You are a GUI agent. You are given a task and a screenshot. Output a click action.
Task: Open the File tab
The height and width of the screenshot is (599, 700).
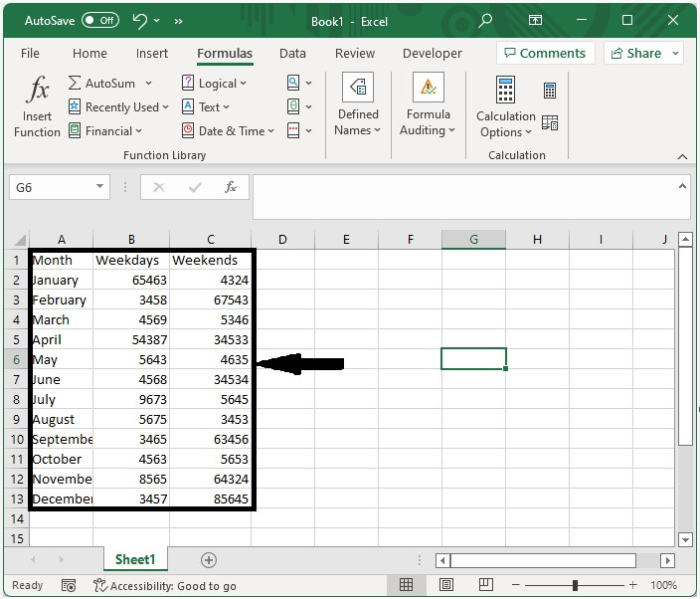pos(30,54)
